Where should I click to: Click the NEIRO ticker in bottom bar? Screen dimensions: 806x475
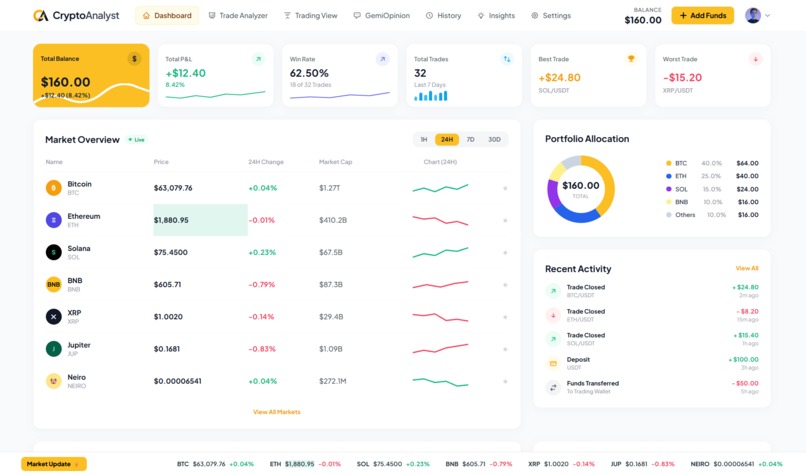pos(736,464)
